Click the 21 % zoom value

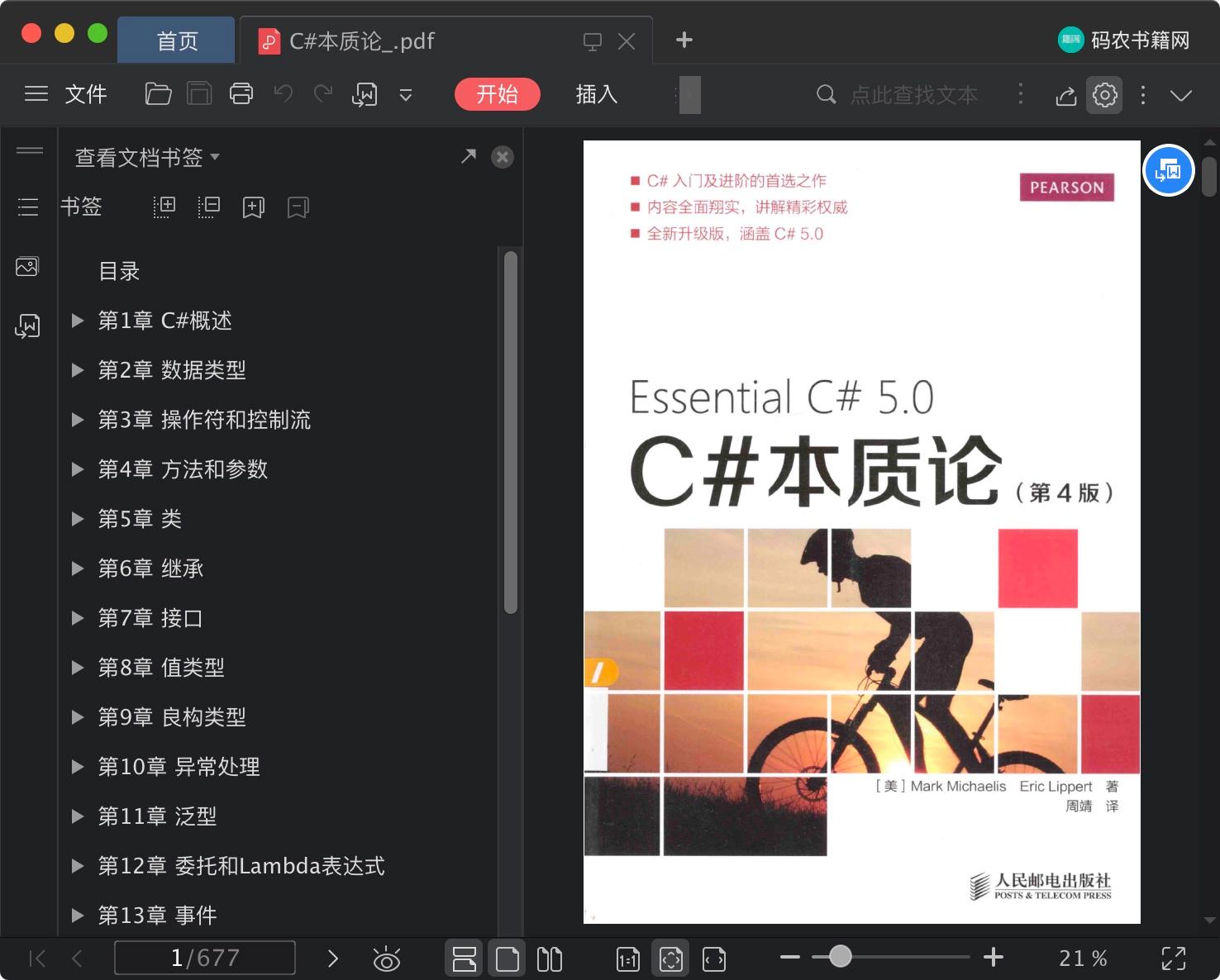[x=1083, y=959]
